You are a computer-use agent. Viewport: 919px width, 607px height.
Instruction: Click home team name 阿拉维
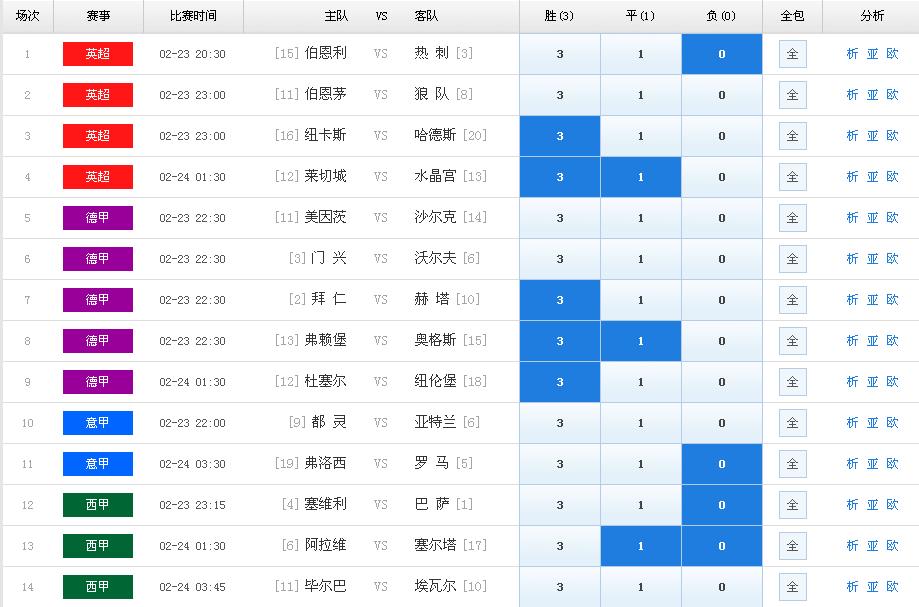[x=326, y=545]
